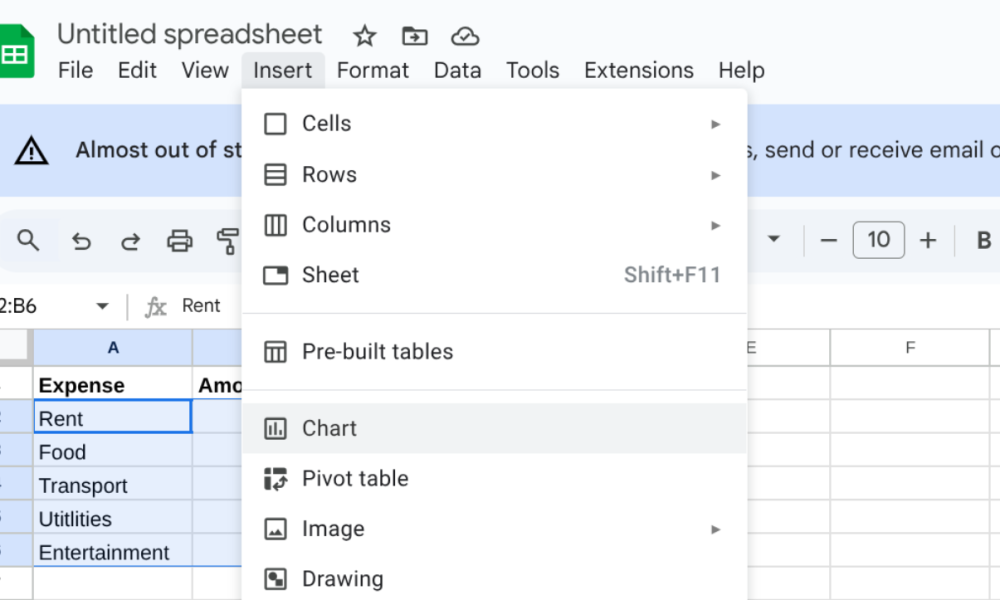Open the Google Sheets home logo

[x=17, y=52]
